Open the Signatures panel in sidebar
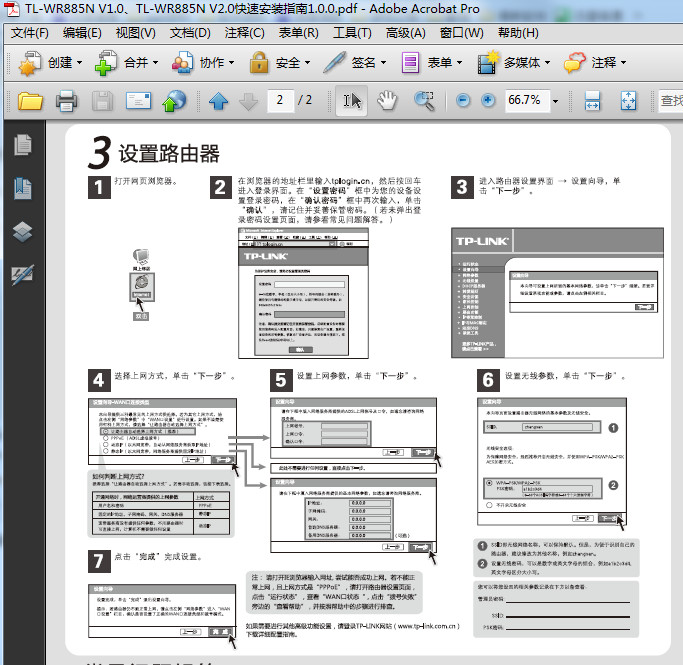 23,274
